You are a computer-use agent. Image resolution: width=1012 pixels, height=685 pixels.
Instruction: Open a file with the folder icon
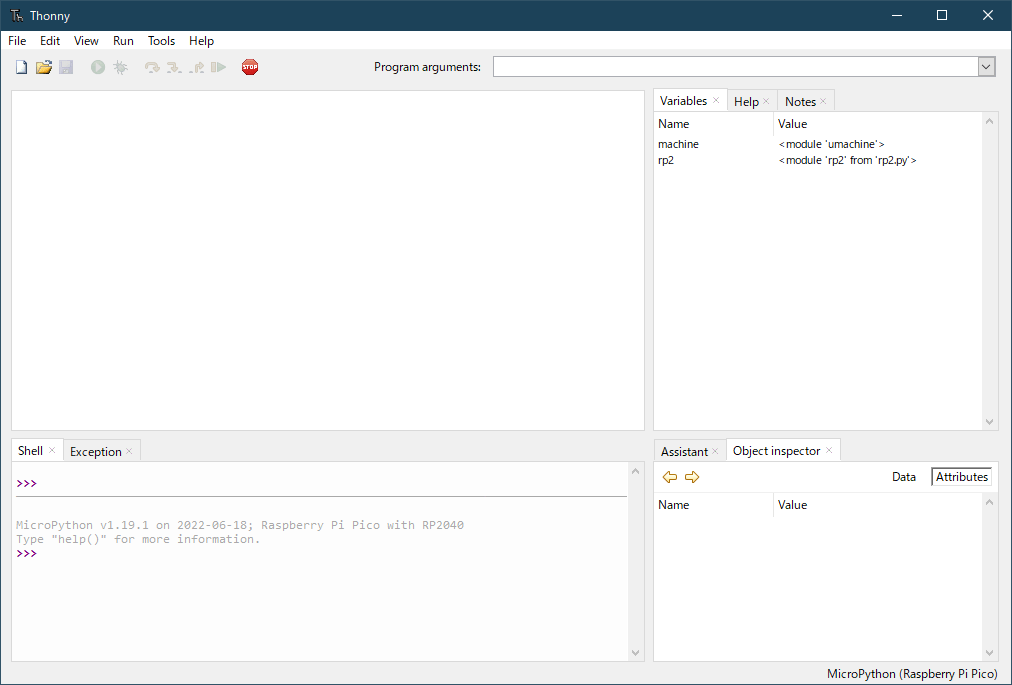coord(43,67)
